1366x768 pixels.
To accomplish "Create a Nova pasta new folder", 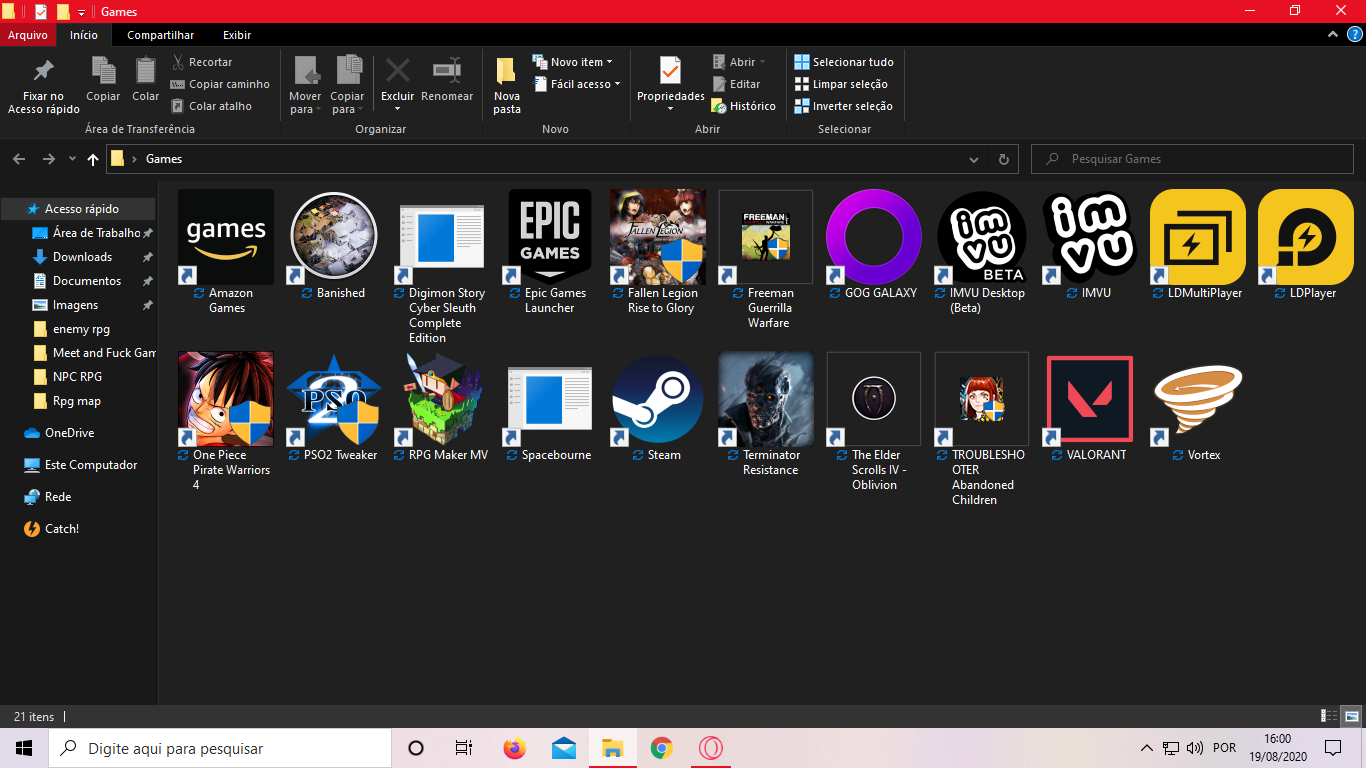I will (x=507, y=85).
